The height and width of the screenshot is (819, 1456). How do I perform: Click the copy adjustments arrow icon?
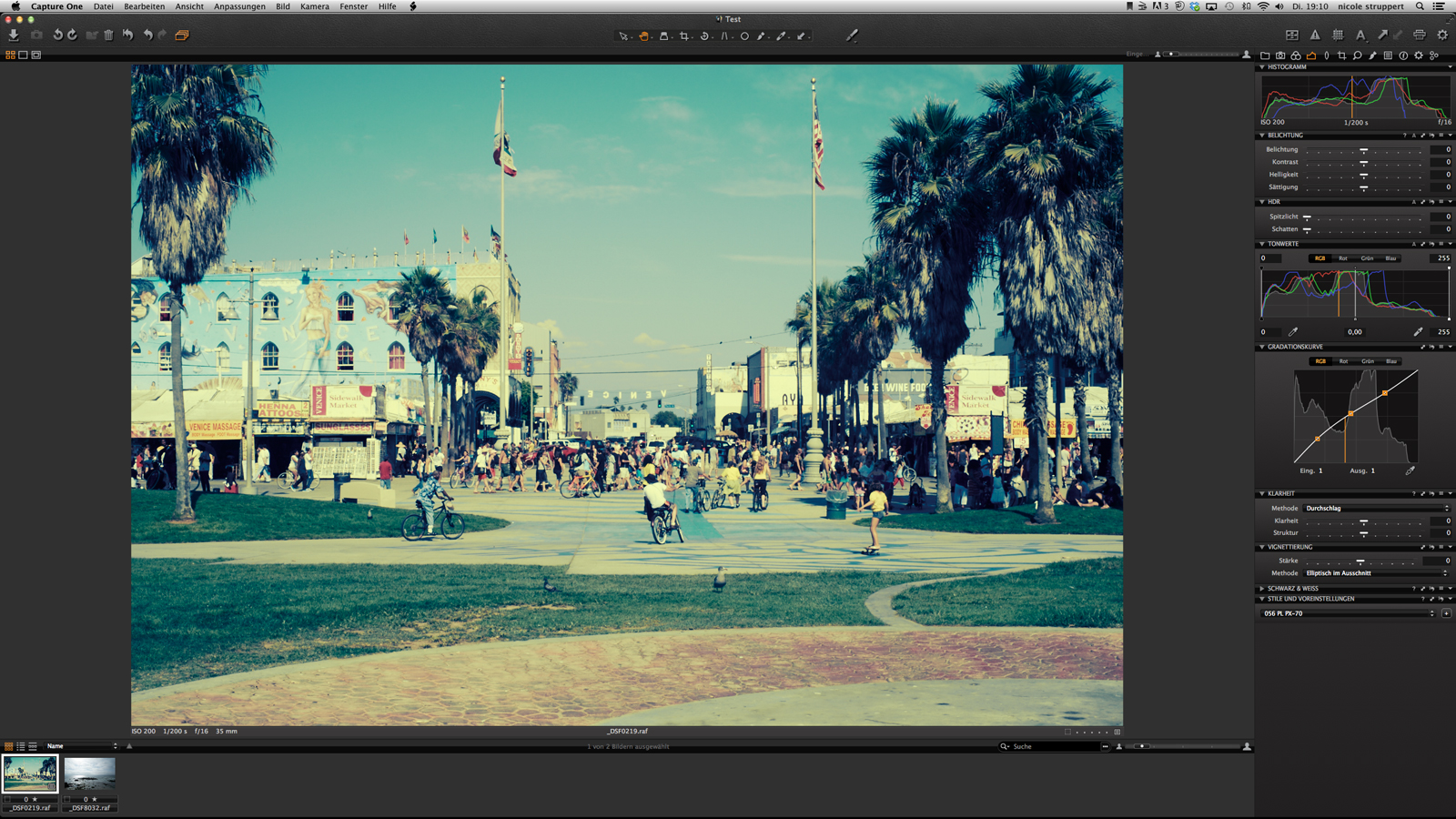tap(1382, 35)
